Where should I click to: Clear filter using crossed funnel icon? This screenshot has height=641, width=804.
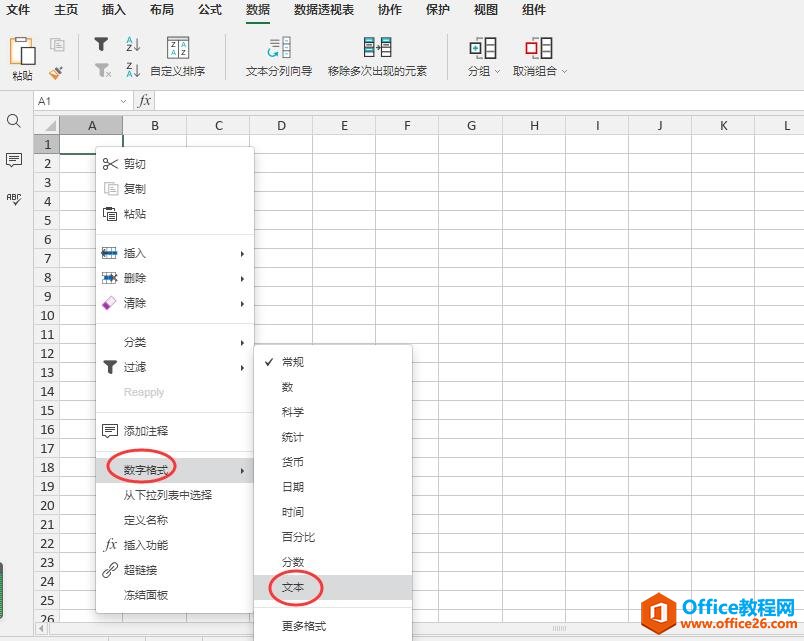point(103,70)
